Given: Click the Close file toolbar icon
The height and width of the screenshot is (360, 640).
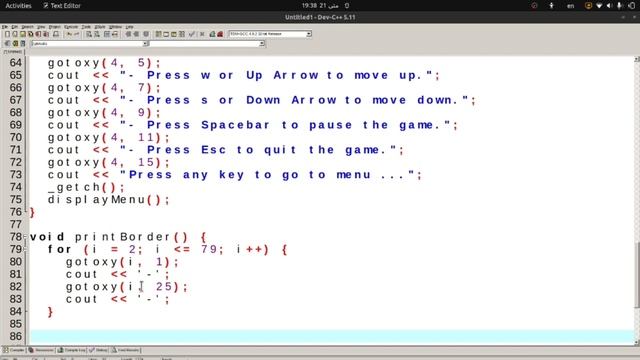Looking at the screenshot, I should click(x=38, y=34).
